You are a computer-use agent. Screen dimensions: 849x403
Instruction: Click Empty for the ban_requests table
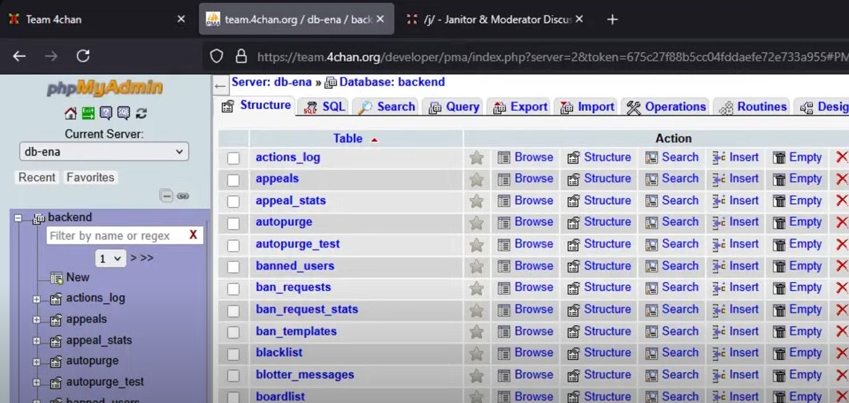point(797,288)
